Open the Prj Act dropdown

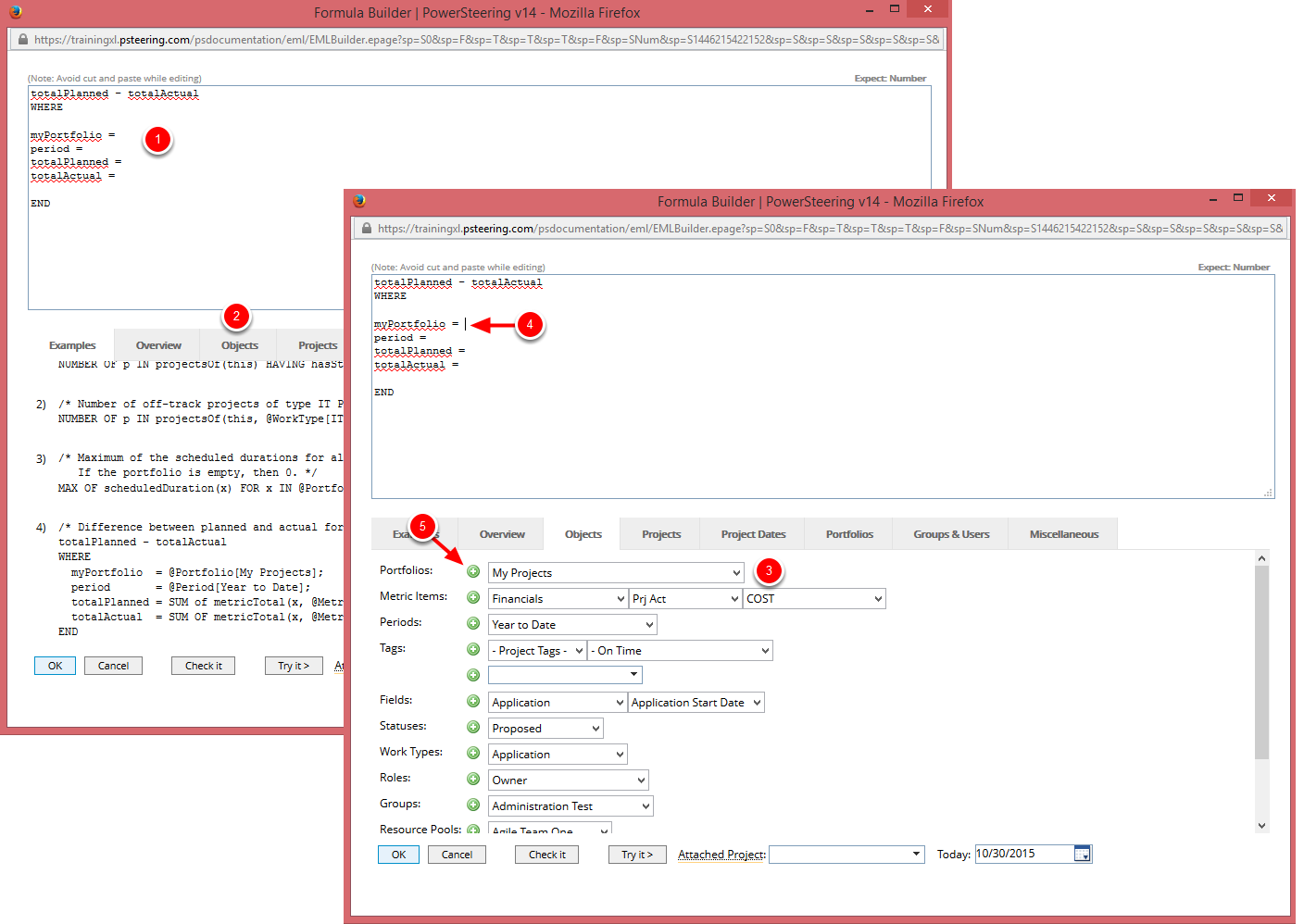point(684,599)
